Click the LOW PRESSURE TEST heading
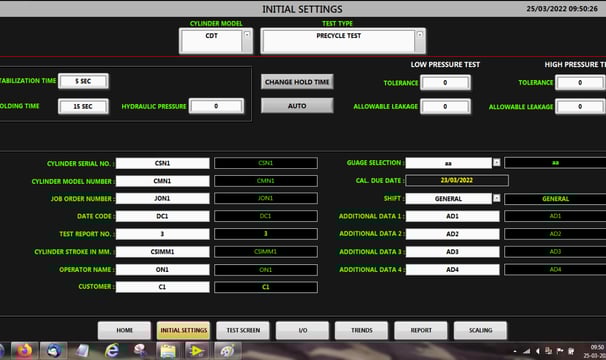 (x=445, y=65)
